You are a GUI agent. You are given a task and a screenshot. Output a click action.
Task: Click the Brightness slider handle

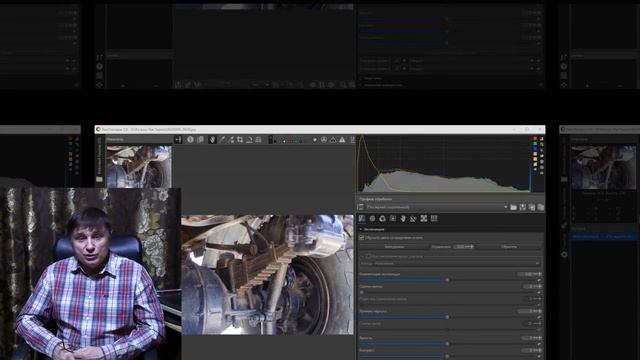(447, 344)
